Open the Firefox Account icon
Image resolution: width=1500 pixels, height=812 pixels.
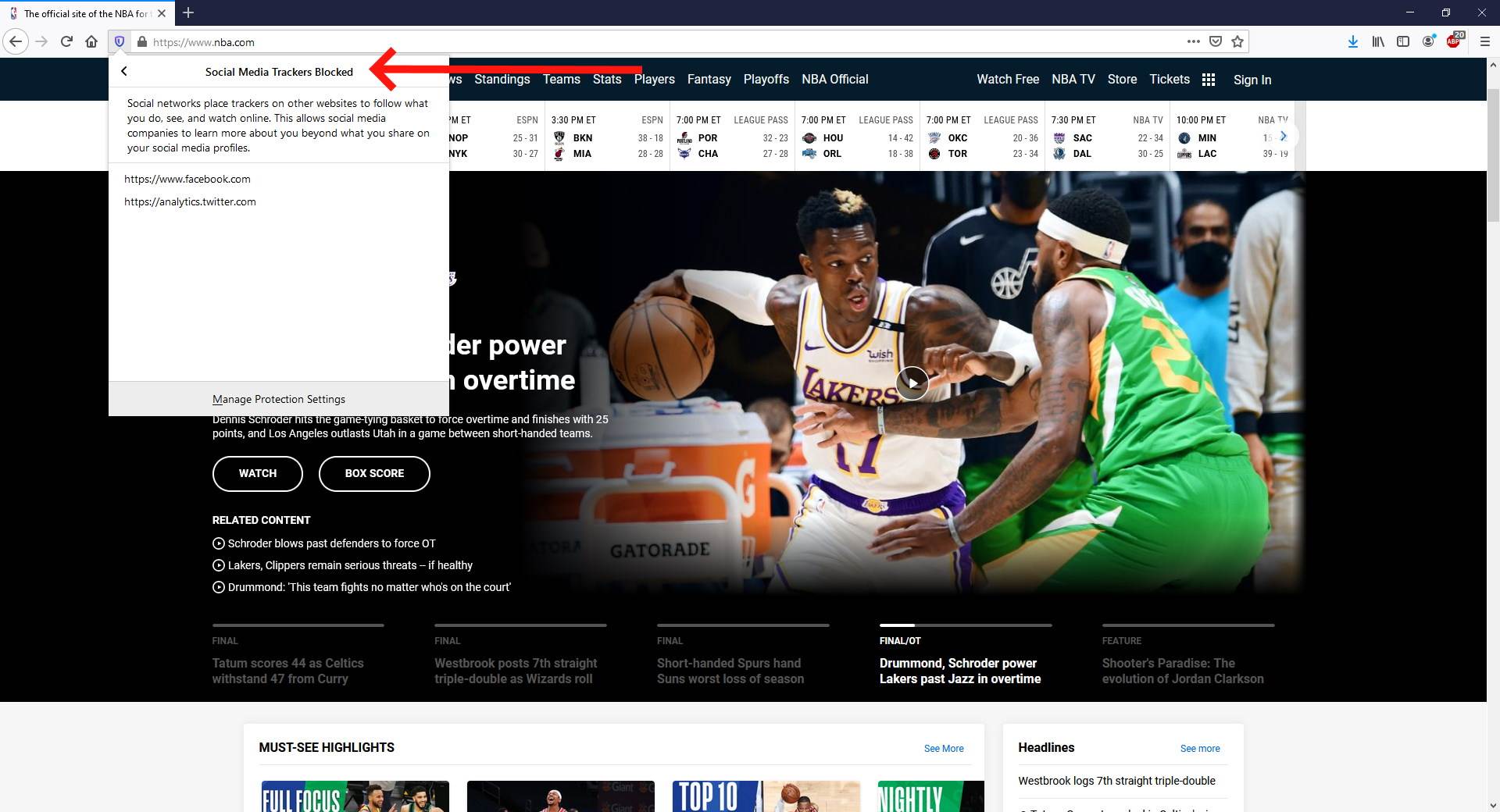pos(1430,41)
